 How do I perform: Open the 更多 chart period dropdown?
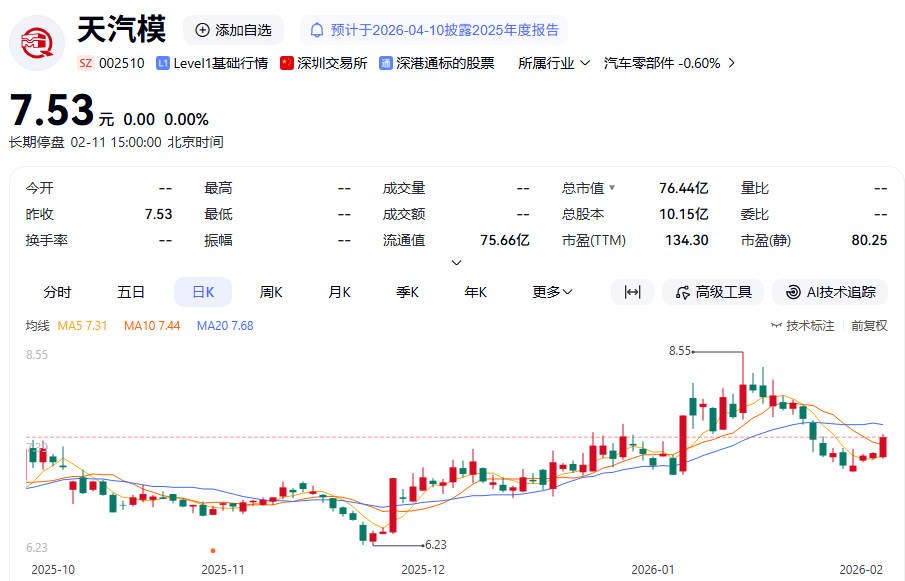click(552, 292)
